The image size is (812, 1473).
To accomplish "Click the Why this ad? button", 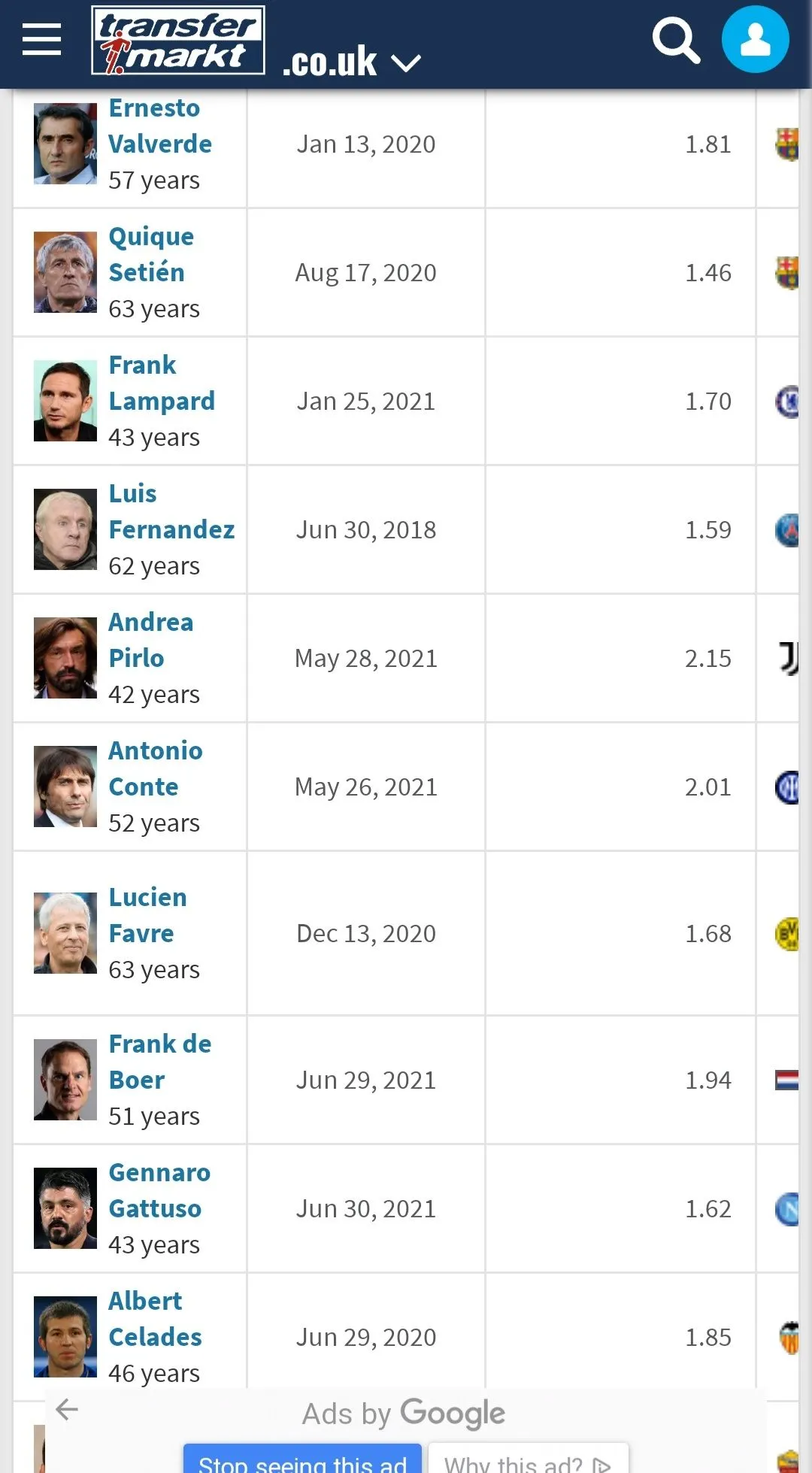I will point(528,1460).
